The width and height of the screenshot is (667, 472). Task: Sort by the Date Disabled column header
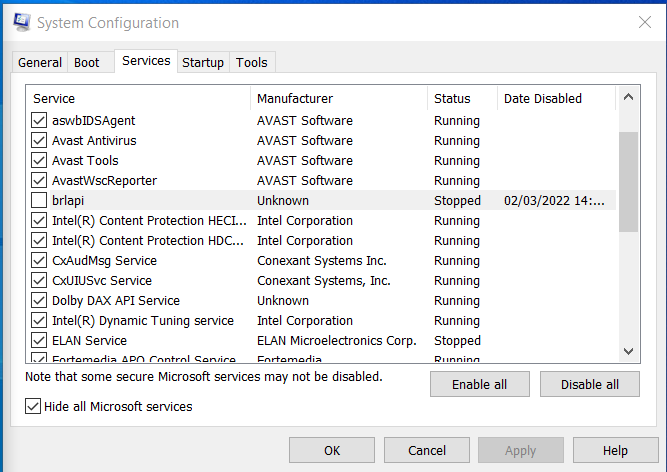pyautogui.click(x=556, y=98)
